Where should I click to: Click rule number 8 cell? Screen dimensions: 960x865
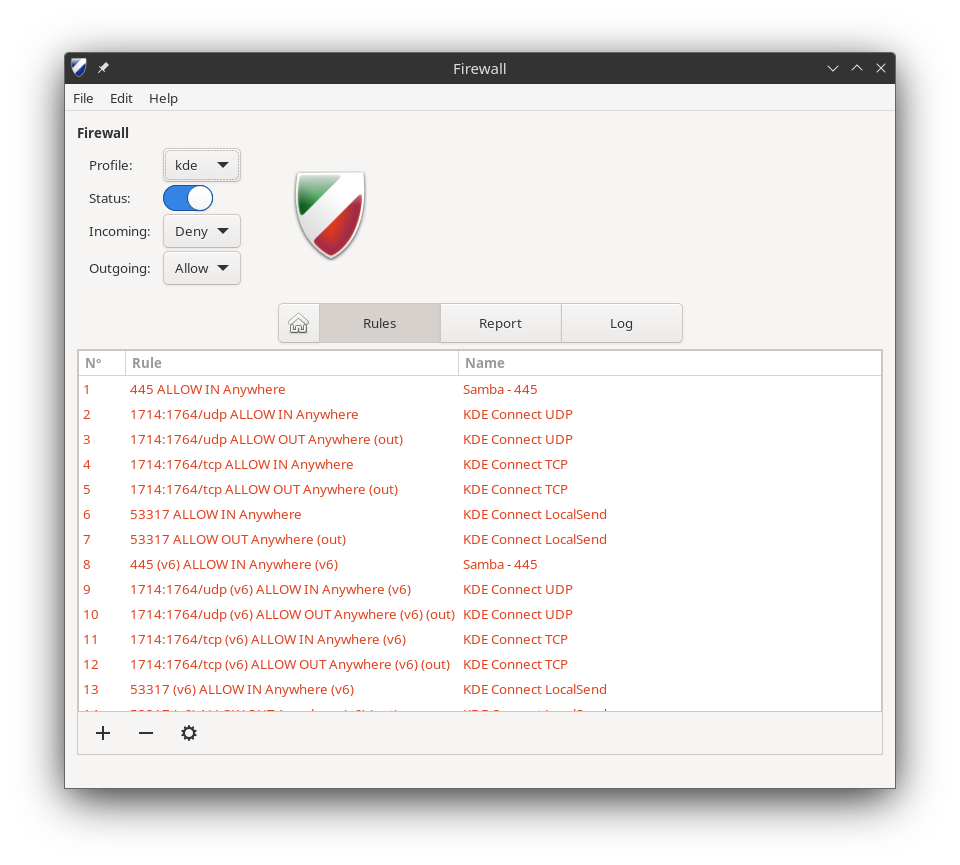pos(87,564)
